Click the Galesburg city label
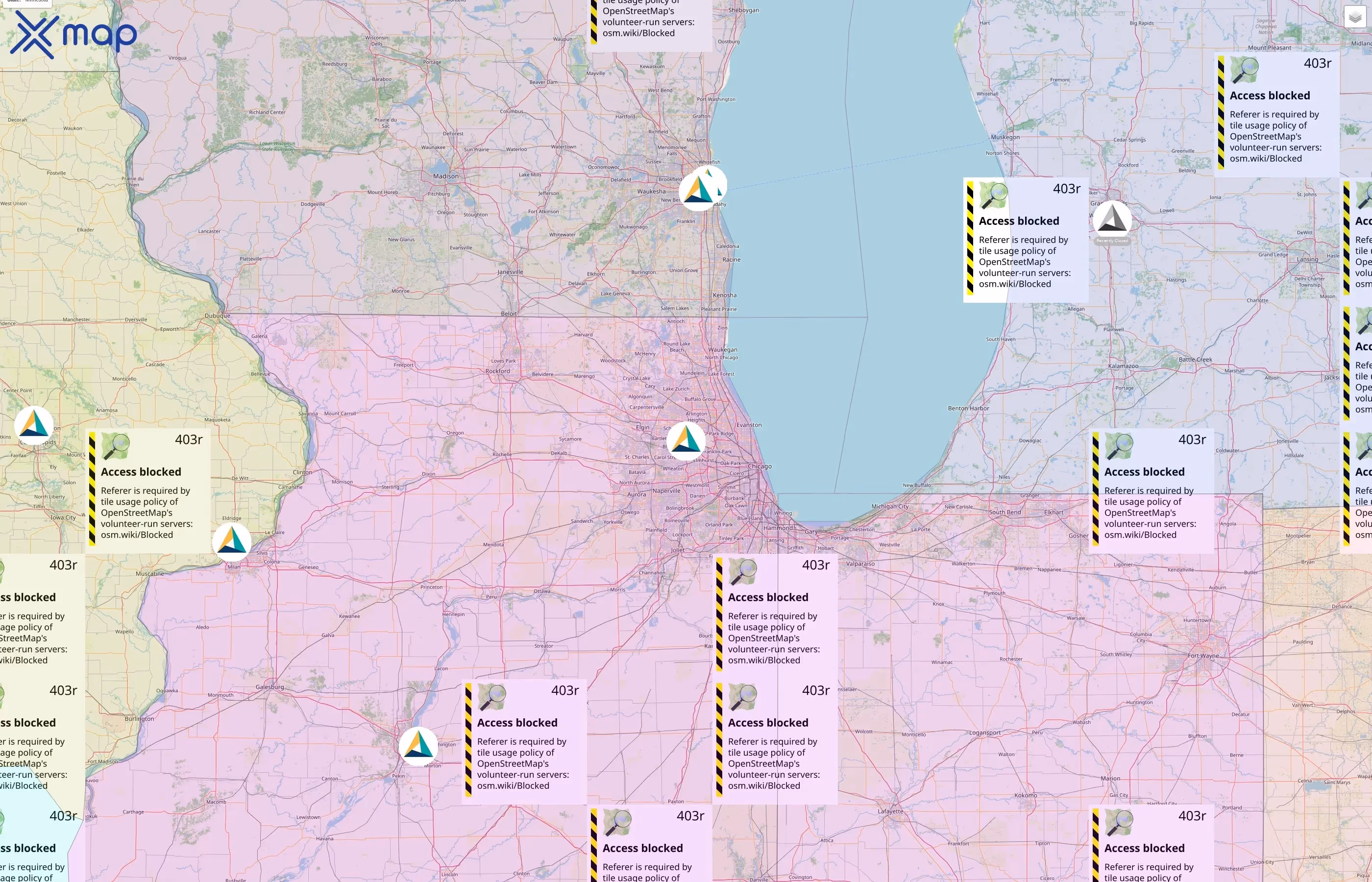Screen dimensions: 1372x882 click(x=269, y=687)
